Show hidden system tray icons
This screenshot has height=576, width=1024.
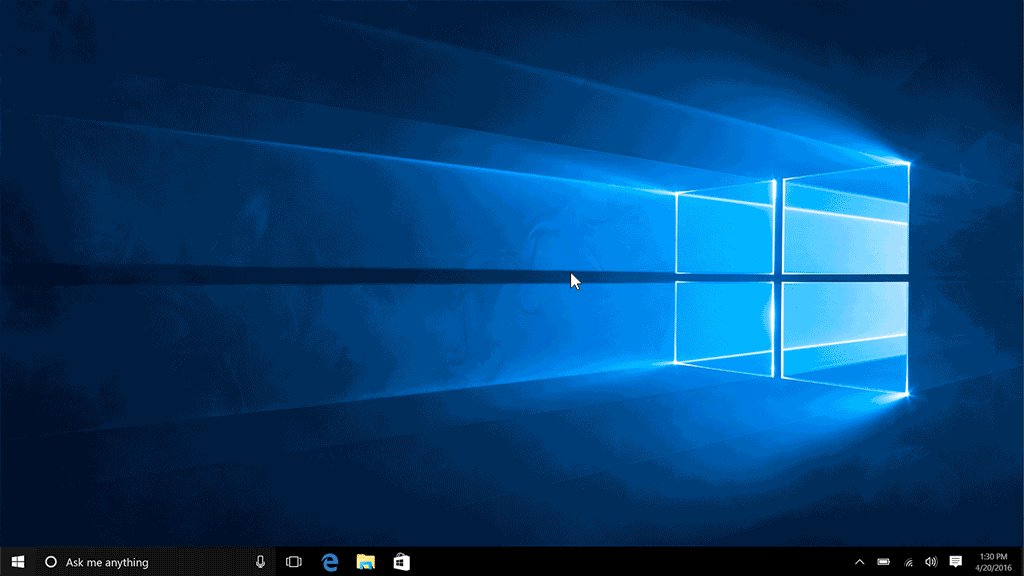coord(859,562)
